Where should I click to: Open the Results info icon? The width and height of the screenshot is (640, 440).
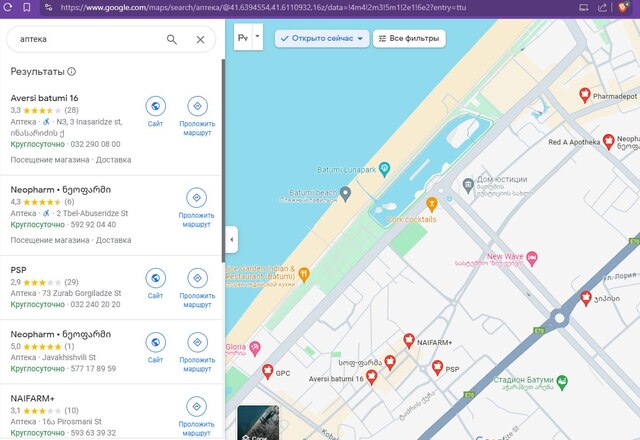(71, 71)
